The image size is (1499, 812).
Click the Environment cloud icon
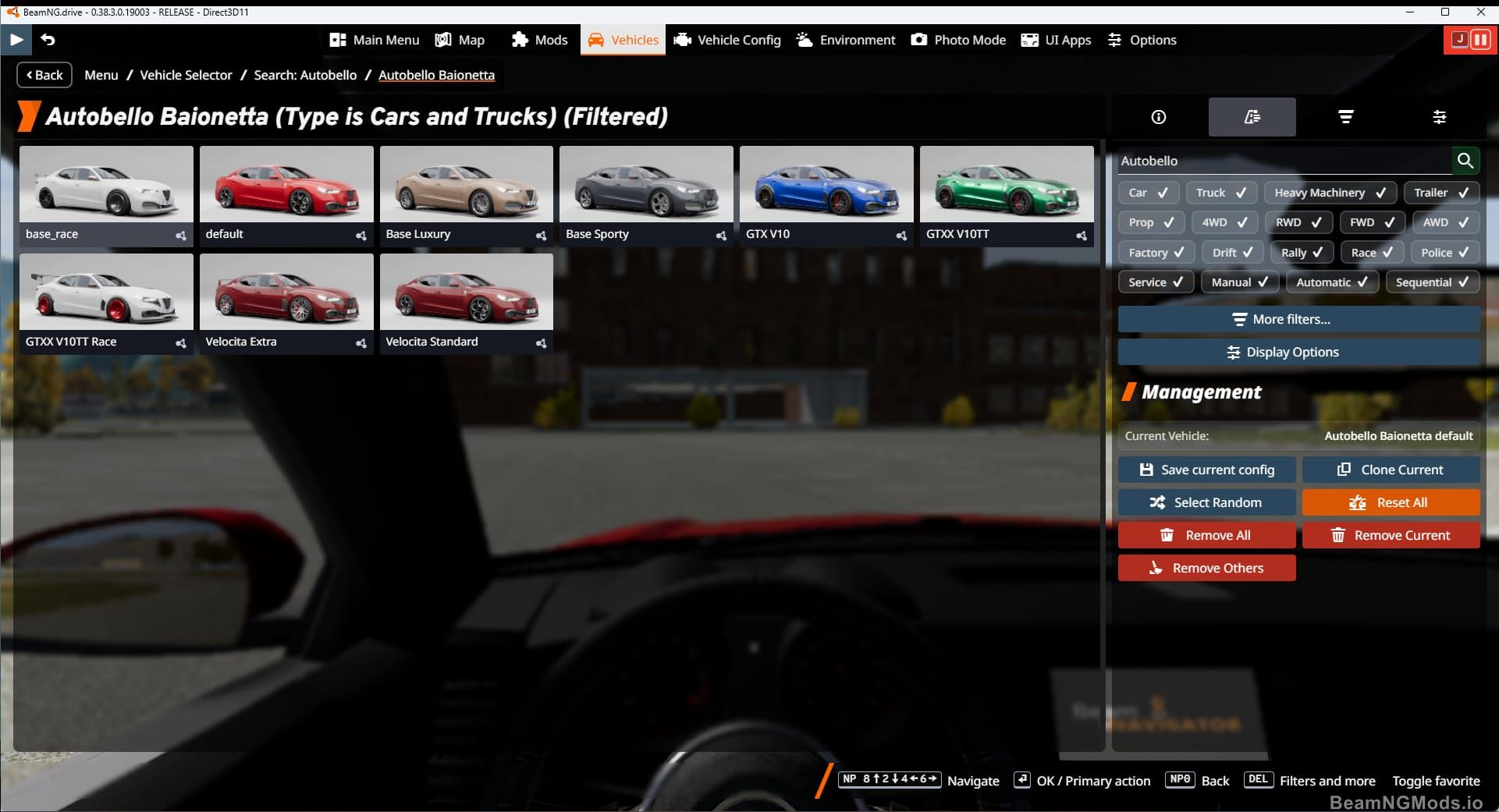[803, 39]
